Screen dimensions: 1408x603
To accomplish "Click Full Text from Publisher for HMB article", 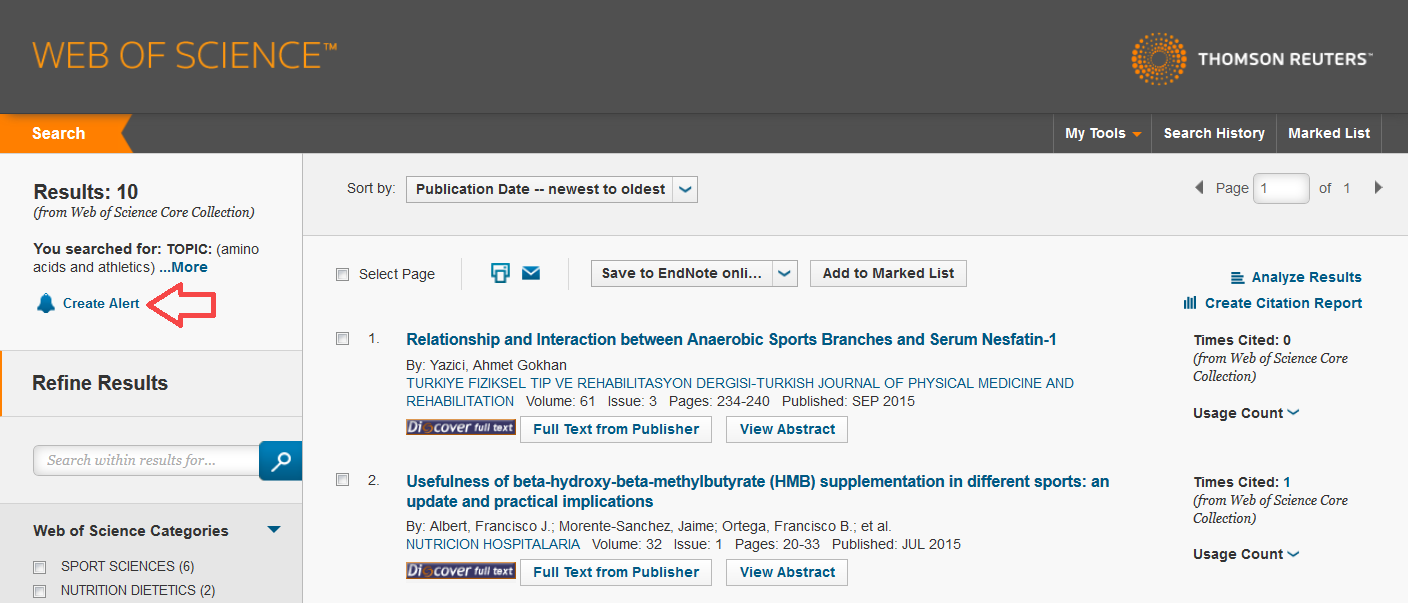I will (x=616, y=572).
